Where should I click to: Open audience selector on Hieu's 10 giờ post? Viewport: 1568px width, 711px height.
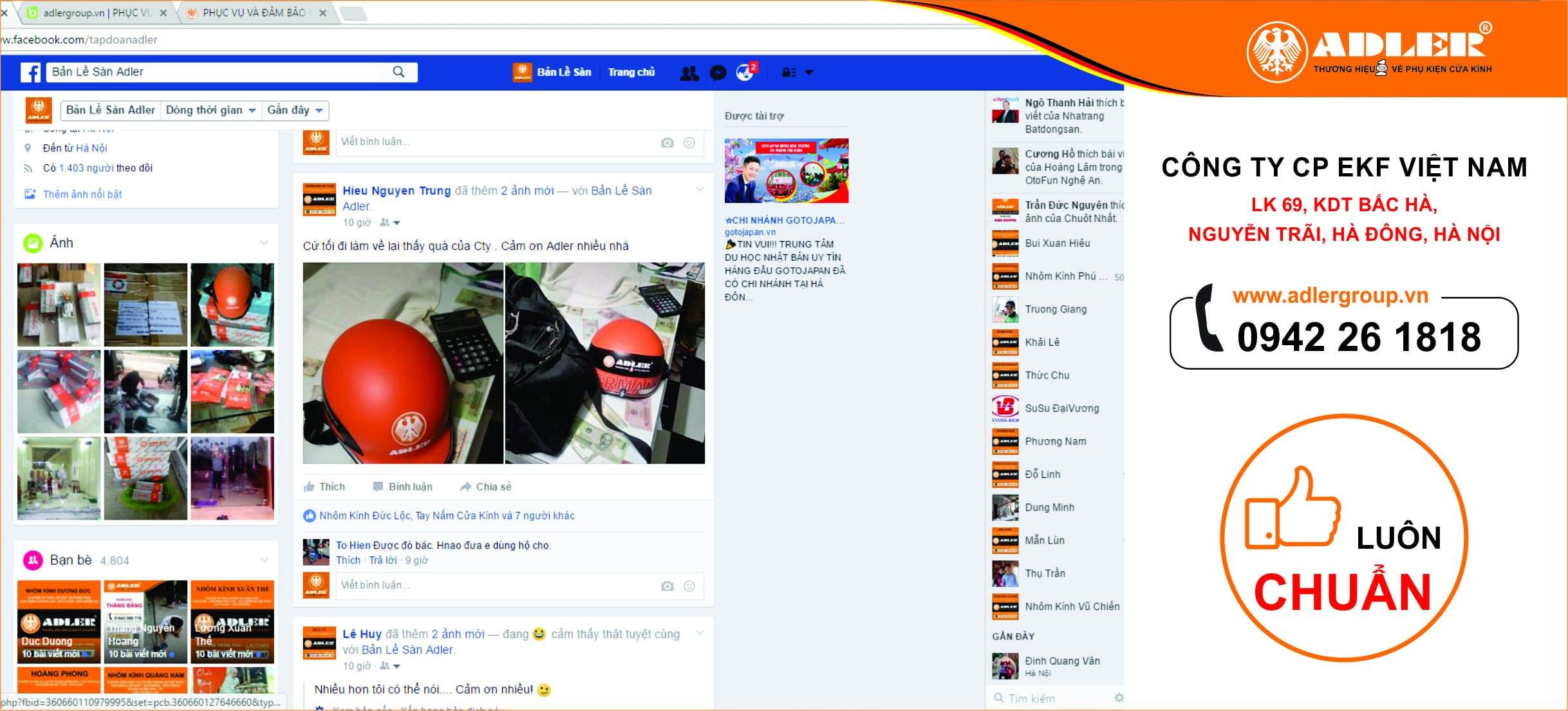pos(389,223)
